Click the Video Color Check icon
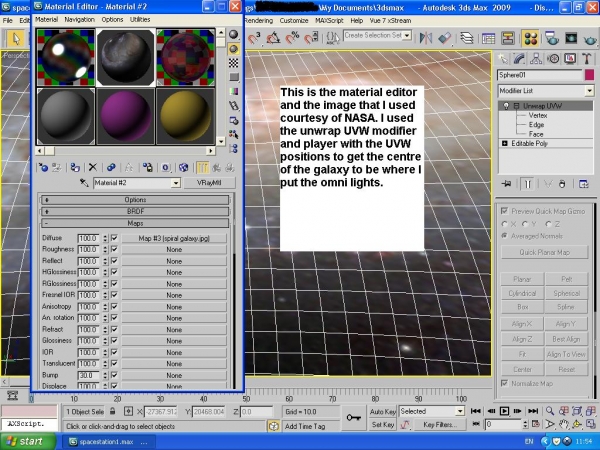The image size is (600, 450). pyautogui.click(x=233, y=91)
